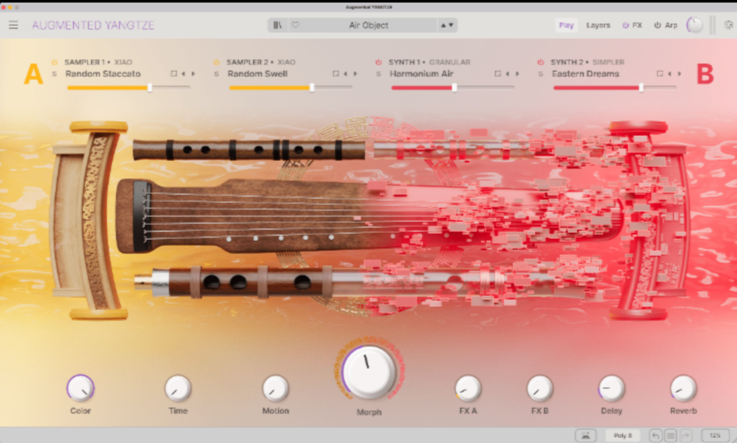Open the Air Object preset name dropdown
This screenshot has width=737, height=443.
[x=368, y=25]
